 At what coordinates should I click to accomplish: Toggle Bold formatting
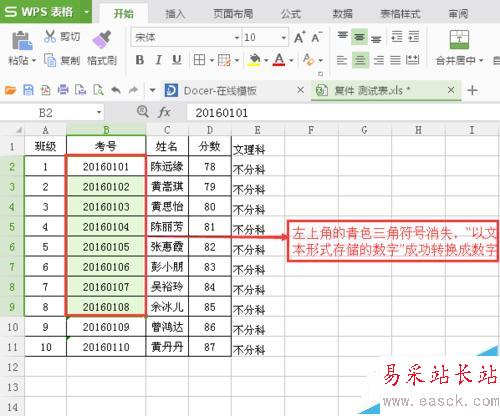point(140,60)
